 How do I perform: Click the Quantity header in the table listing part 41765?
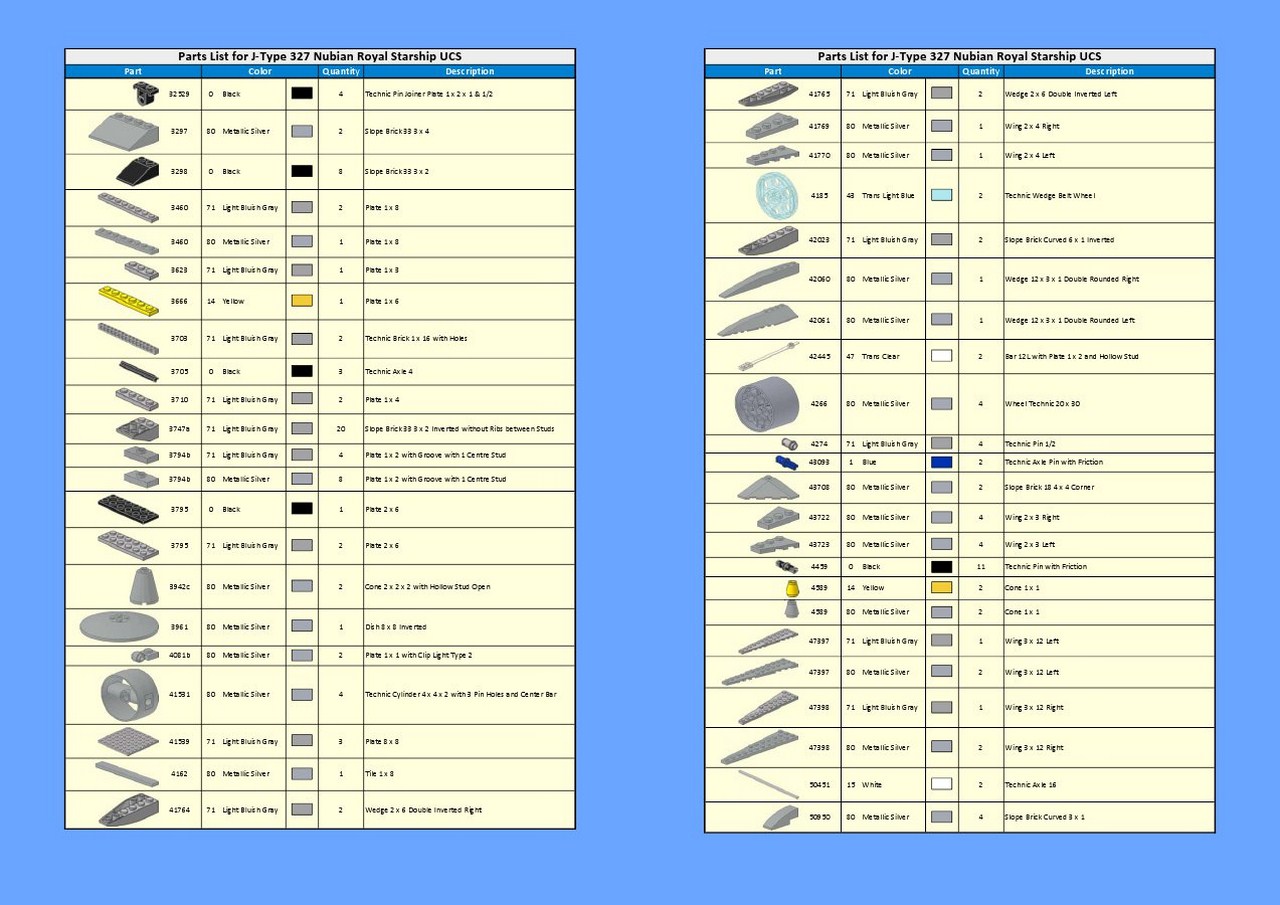click(981, 71)
